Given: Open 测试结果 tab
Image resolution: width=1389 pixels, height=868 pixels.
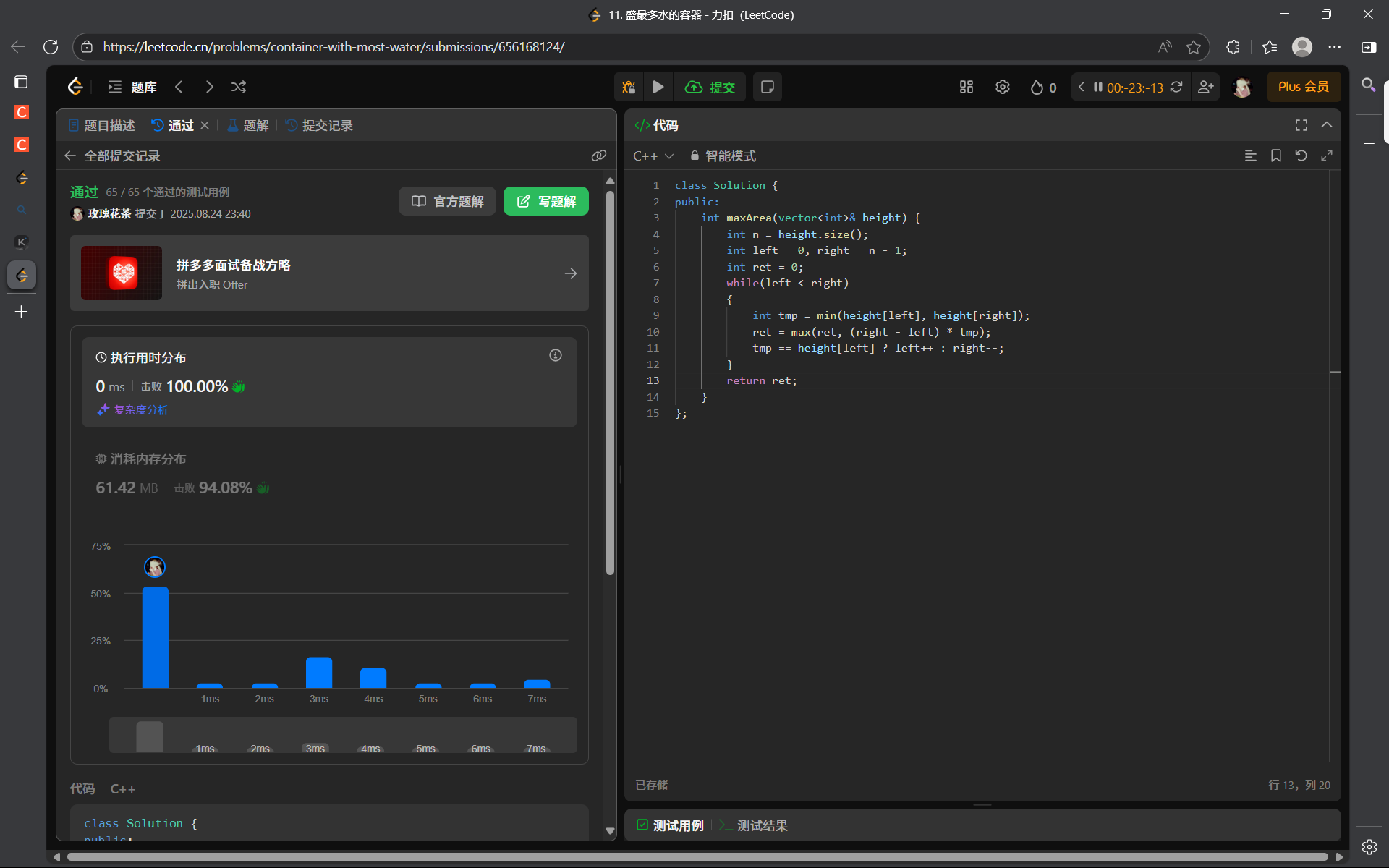Looking at the screenshot, I should coord(754,825).
